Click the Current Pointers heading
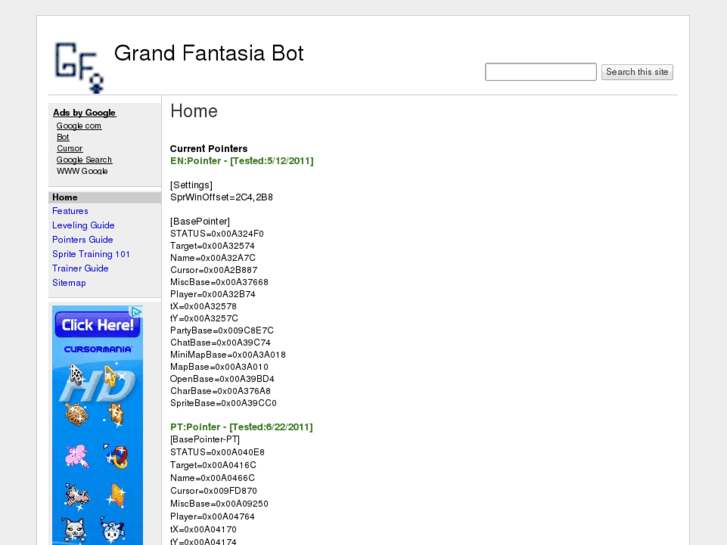Viewport: 727px width, 545px height. click(209, 149)
